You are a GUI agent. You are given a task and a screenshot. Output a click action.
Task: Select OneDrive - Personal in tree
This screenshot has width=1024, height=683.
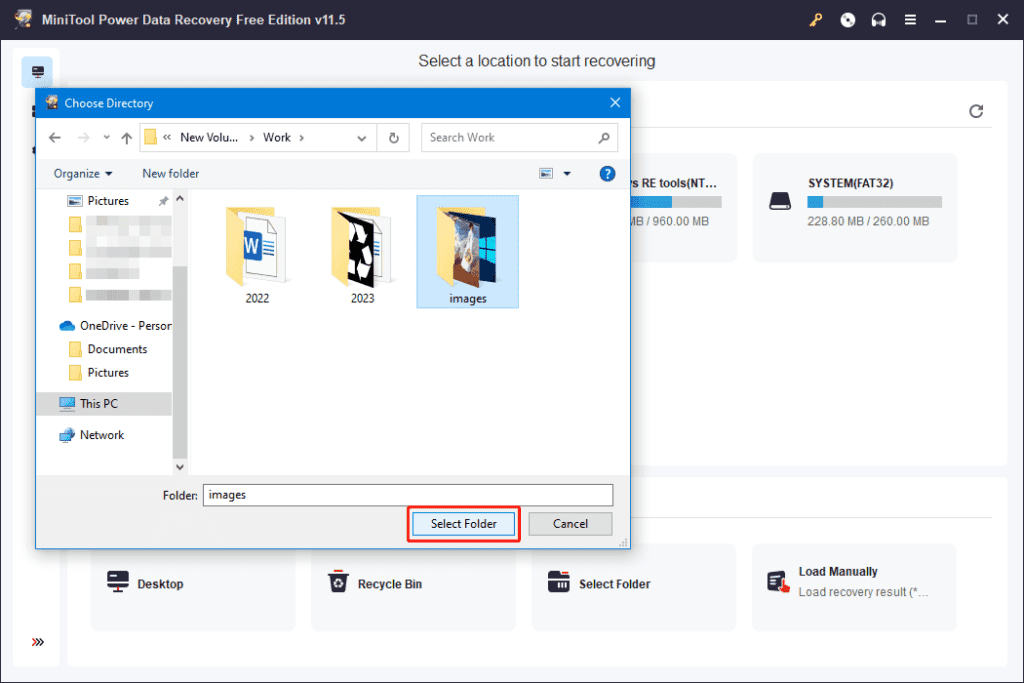pos(116,326)
